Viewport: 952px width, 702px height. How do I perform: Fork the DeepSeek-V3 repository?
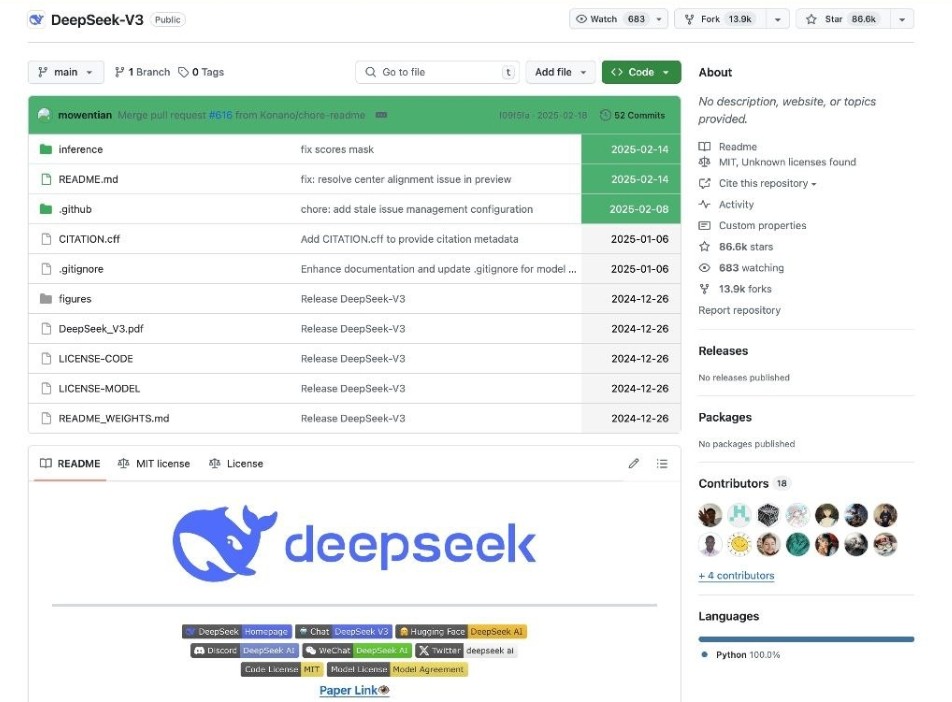point(720,19)
